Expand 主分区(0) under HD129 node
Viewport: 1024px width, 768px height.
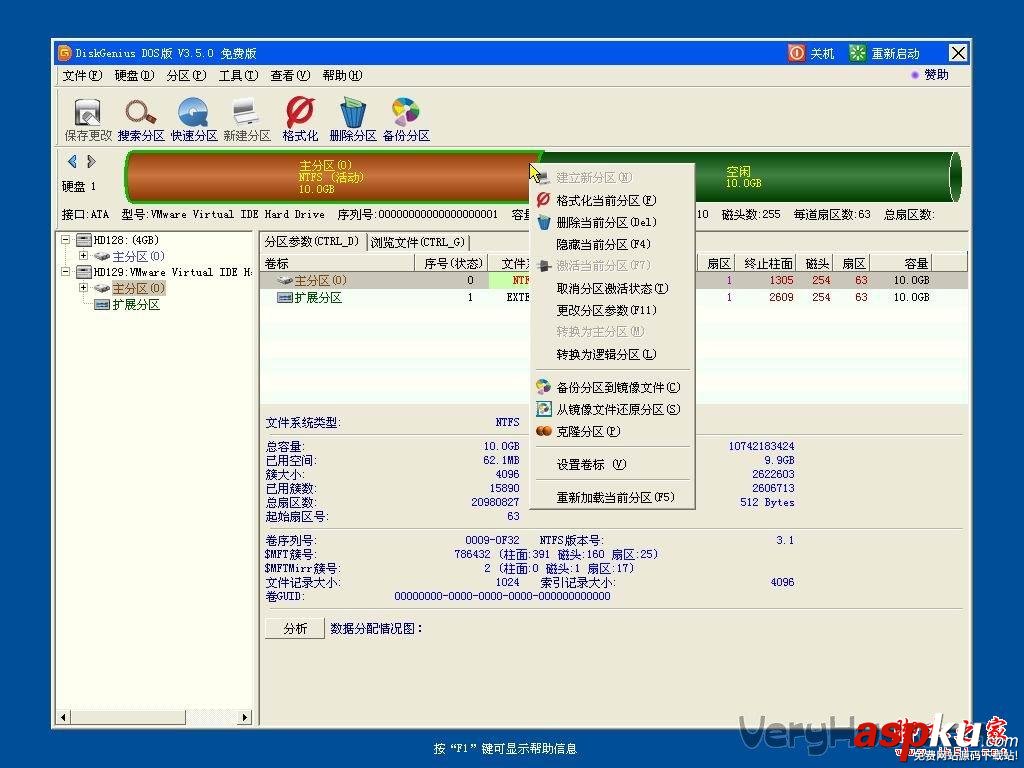point(84,289)
